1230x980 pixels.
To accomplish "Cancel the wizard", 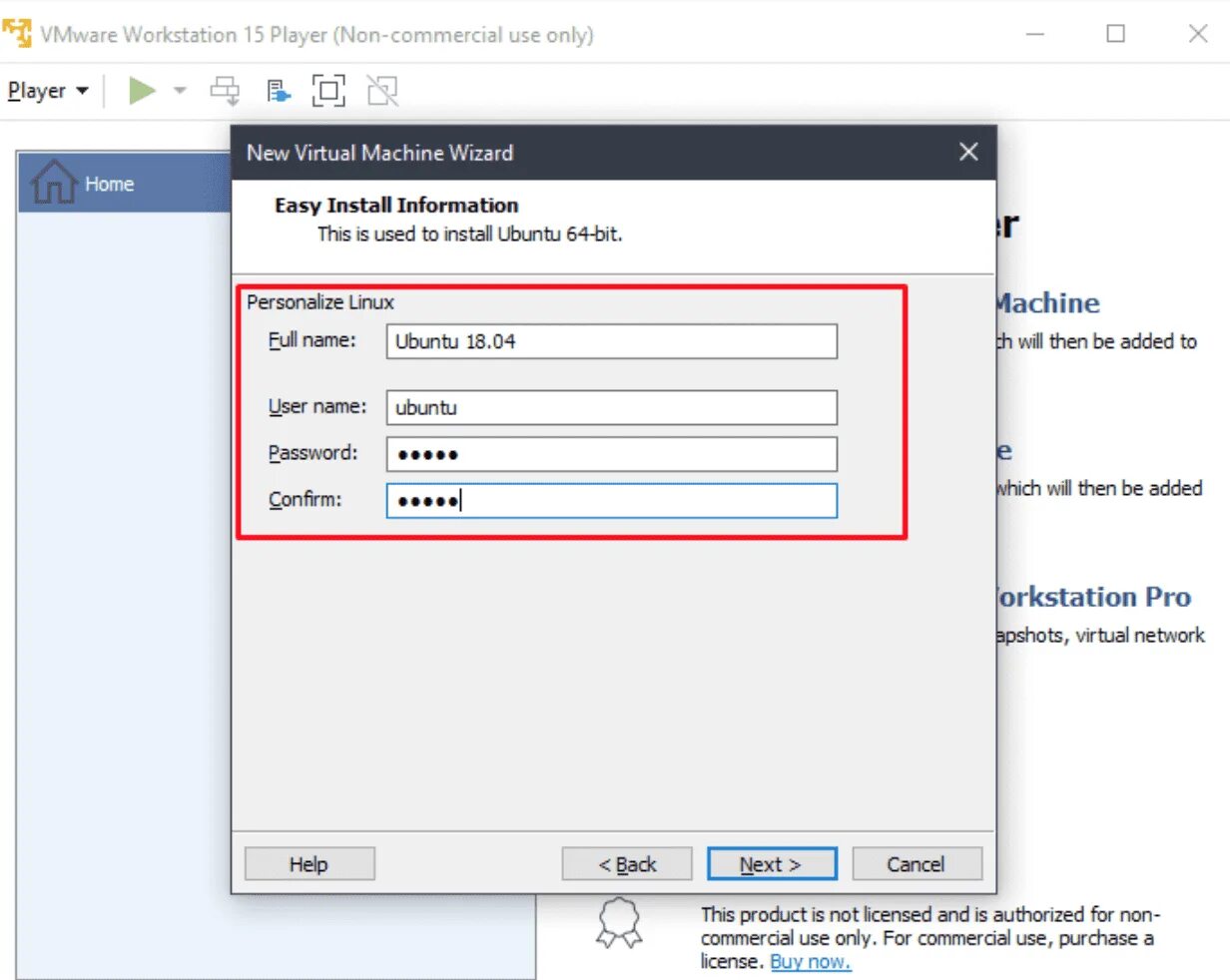I will (918, 864).
